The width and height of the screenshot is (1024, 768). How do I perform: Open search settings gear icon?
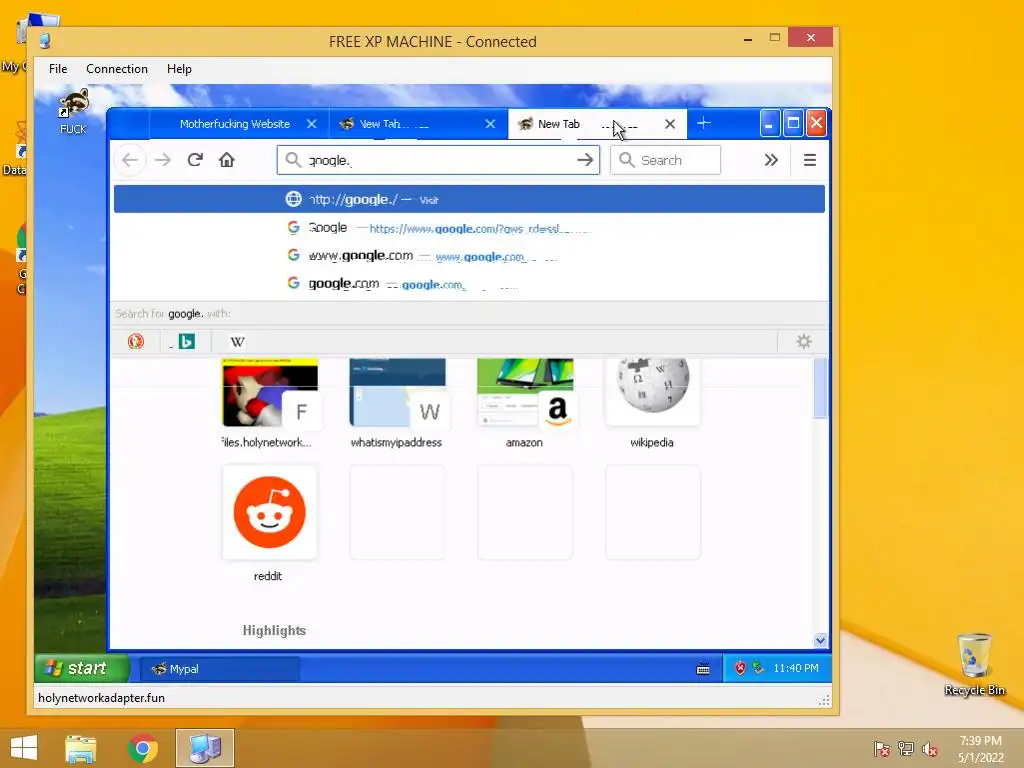click(804, 342)
